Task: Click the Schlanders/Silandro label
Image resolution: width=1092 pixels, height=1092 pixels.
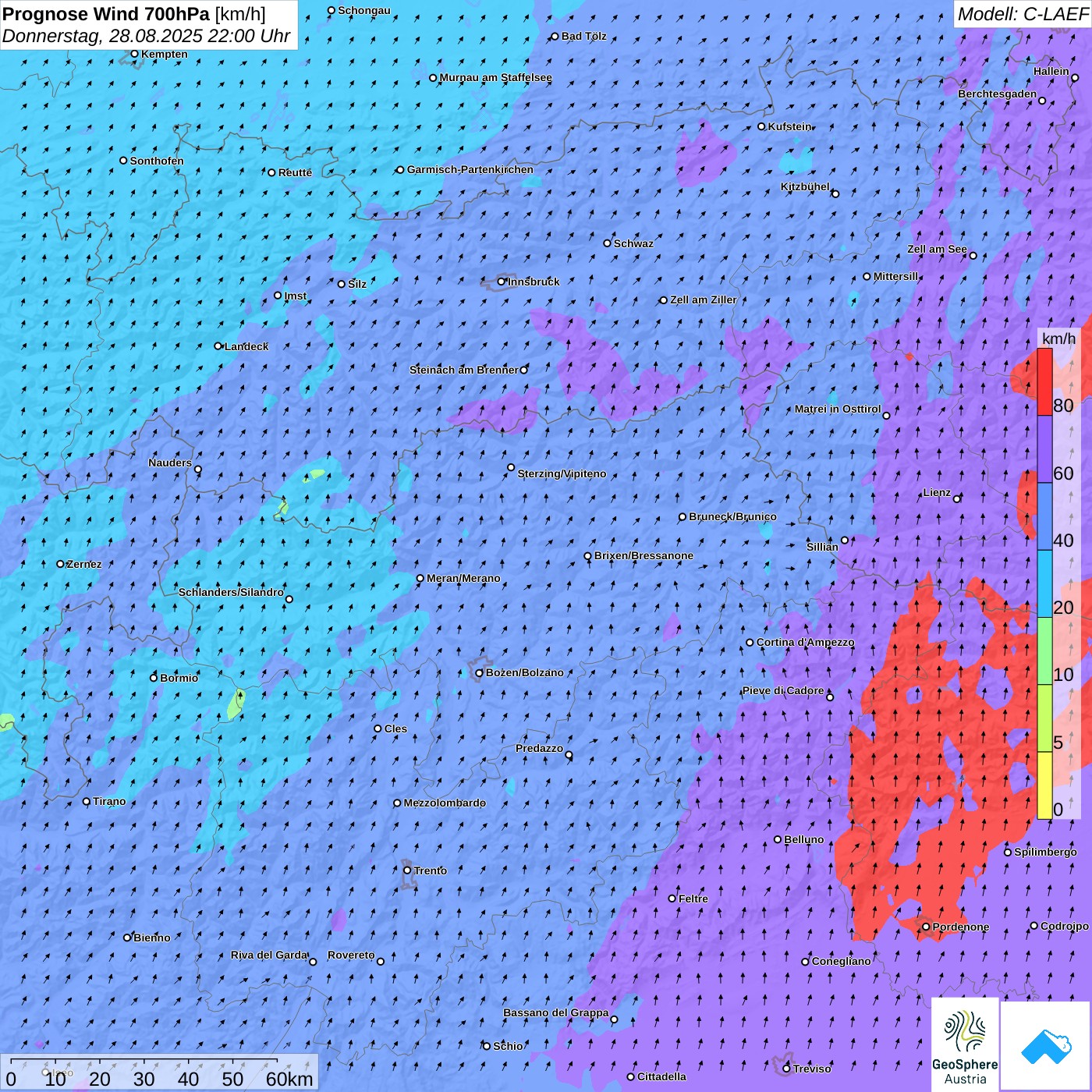Action: coord(231,592)
